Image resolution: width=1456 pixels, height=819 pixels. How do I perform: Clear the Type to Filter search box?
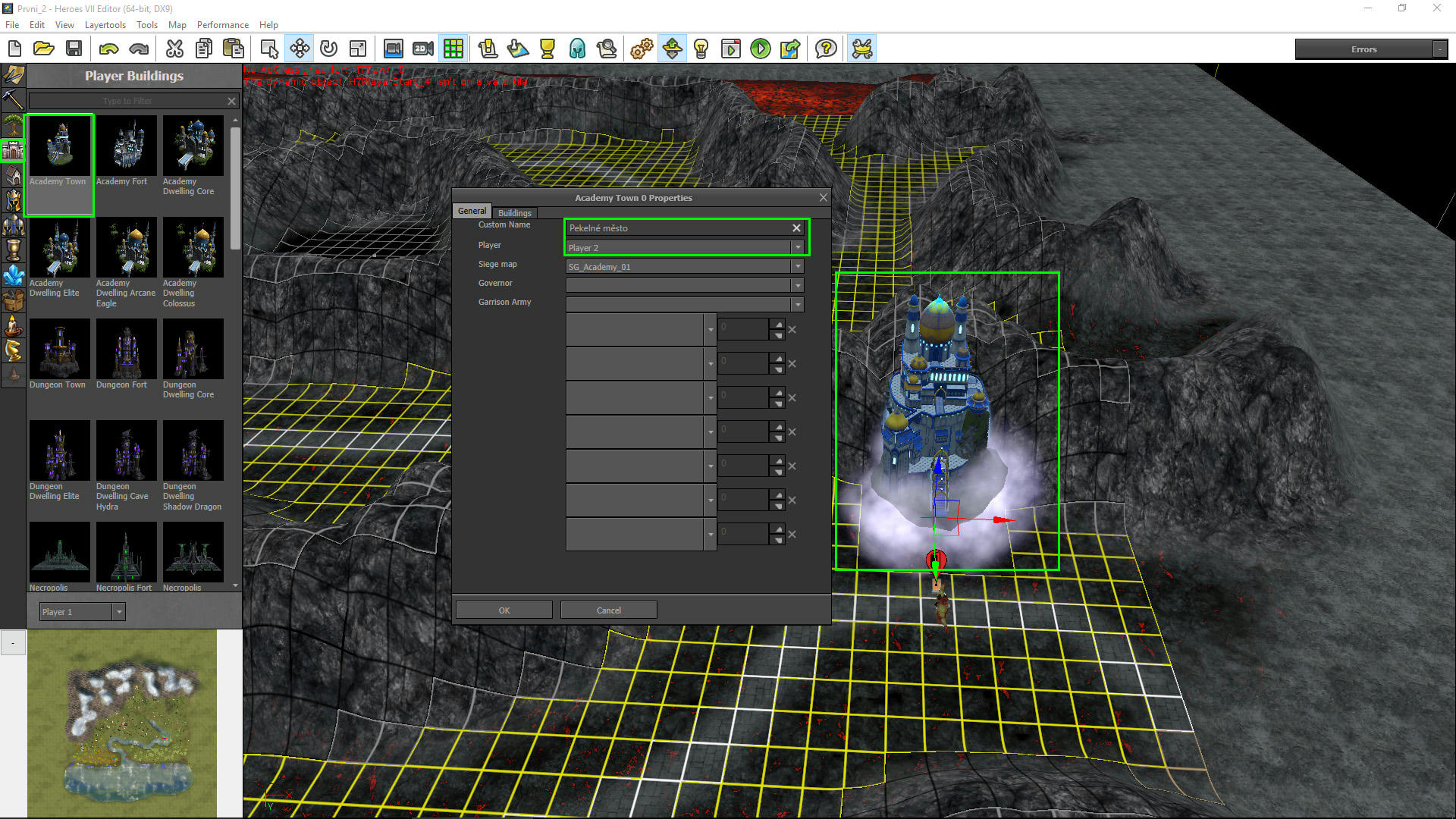232,101
